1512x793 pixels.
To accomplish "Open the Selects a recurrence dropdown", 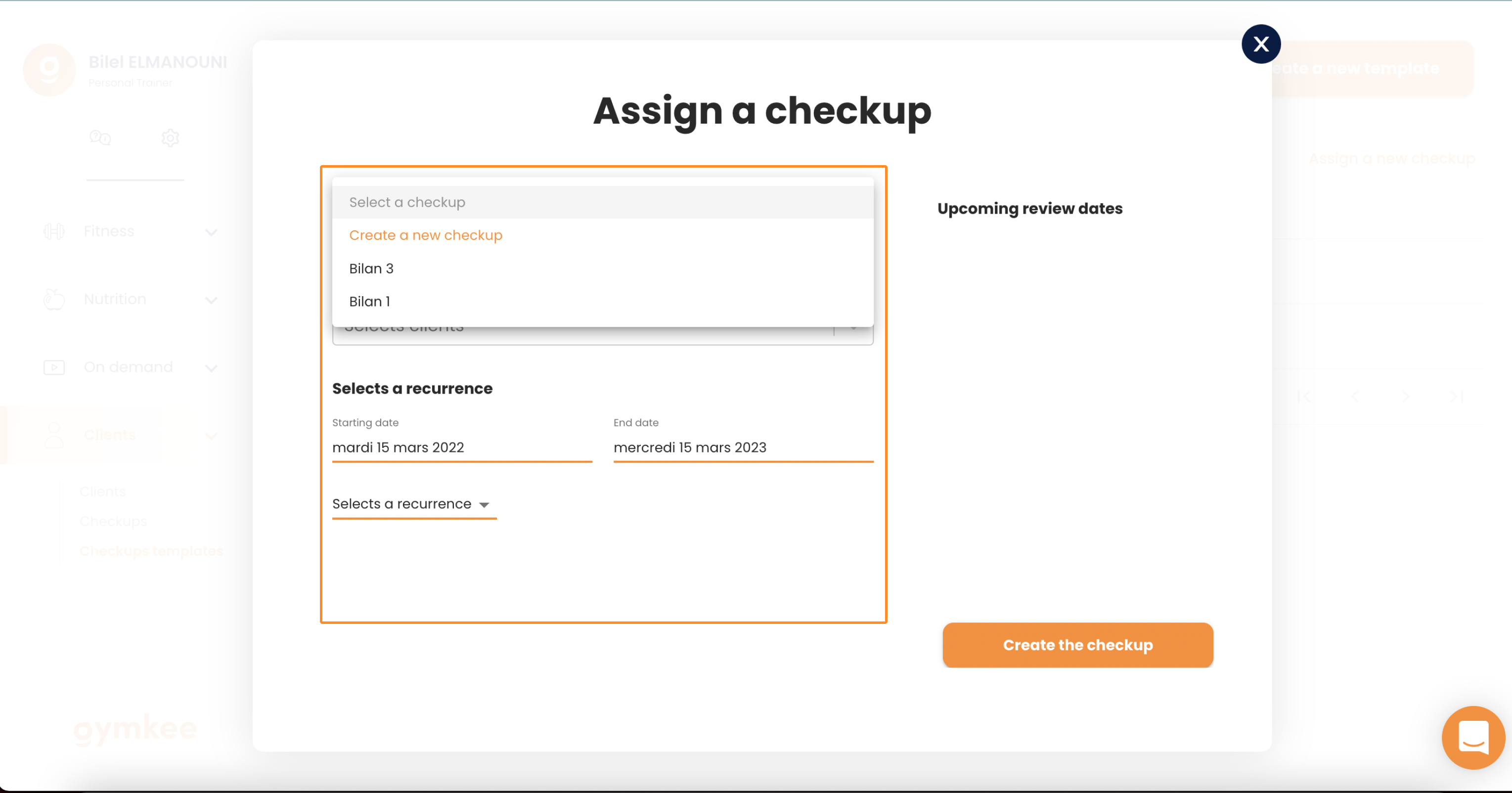I will 414,504.
